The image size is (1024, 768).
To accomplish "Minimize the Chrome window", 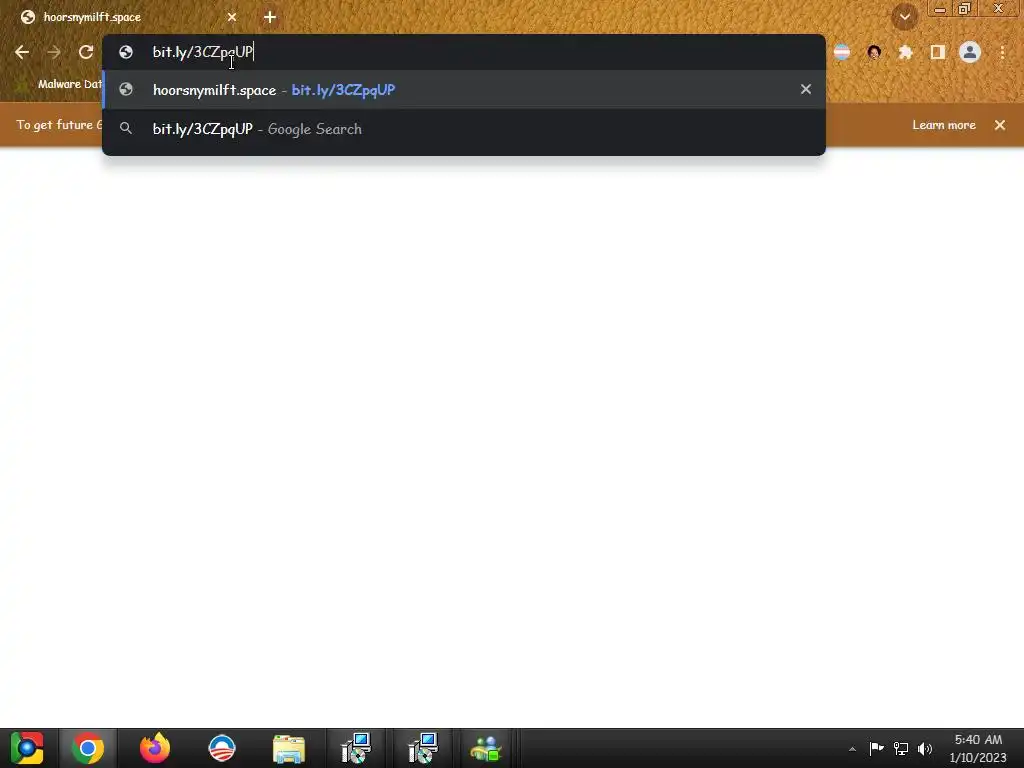I will (x=940, y=9).
